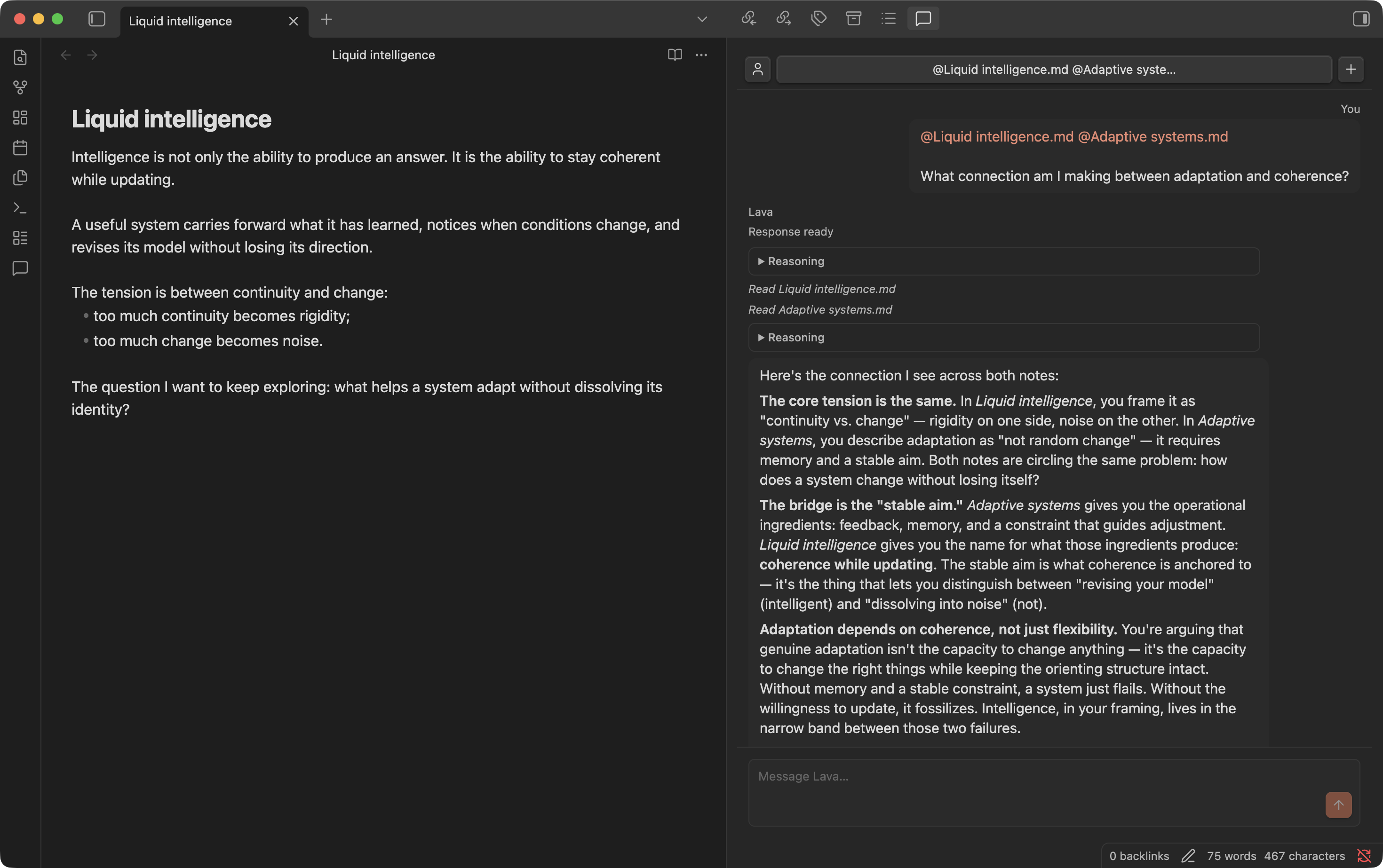Open the tab list dropdown chevron
This screenshot has width=1383, height=868.
click(x=702, y=20)
